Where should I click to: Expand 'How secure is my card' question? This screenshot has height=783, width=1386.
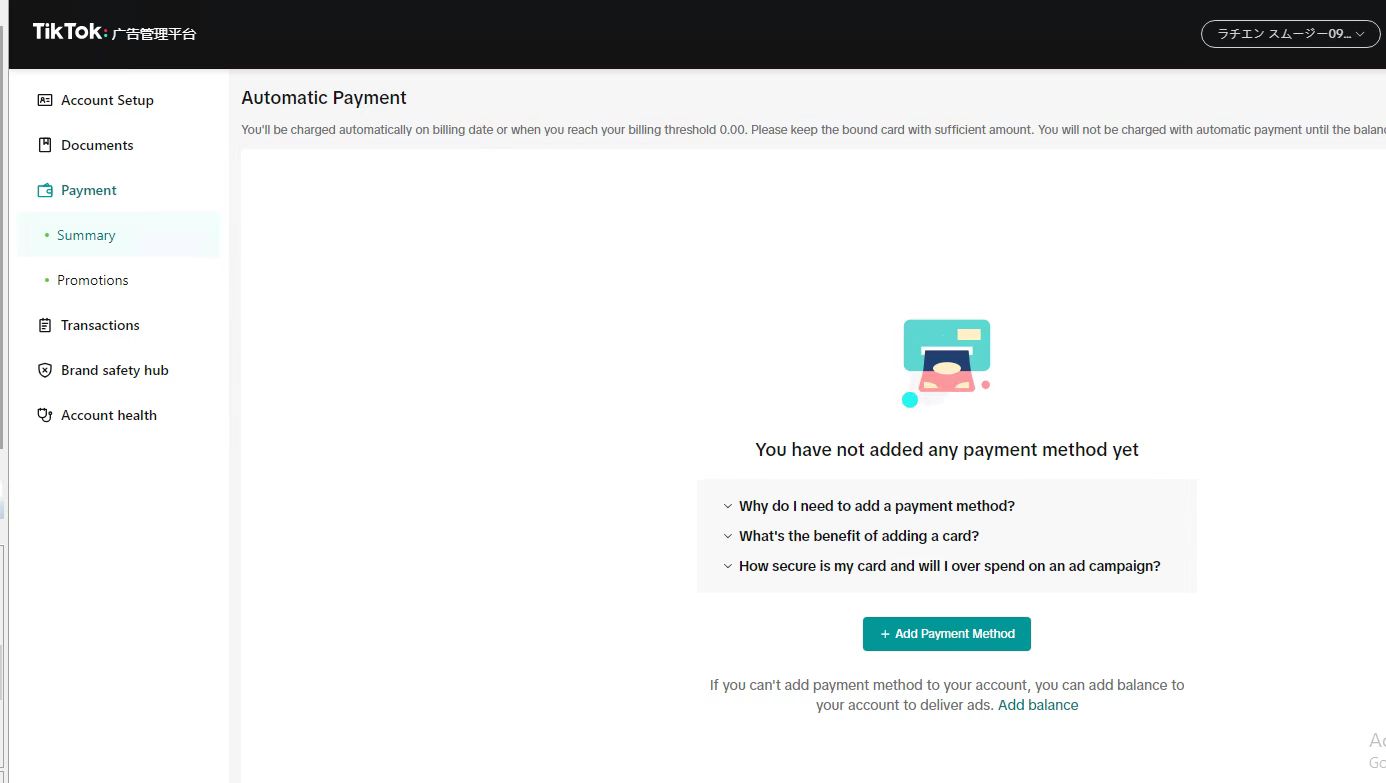tap(948, 566)
